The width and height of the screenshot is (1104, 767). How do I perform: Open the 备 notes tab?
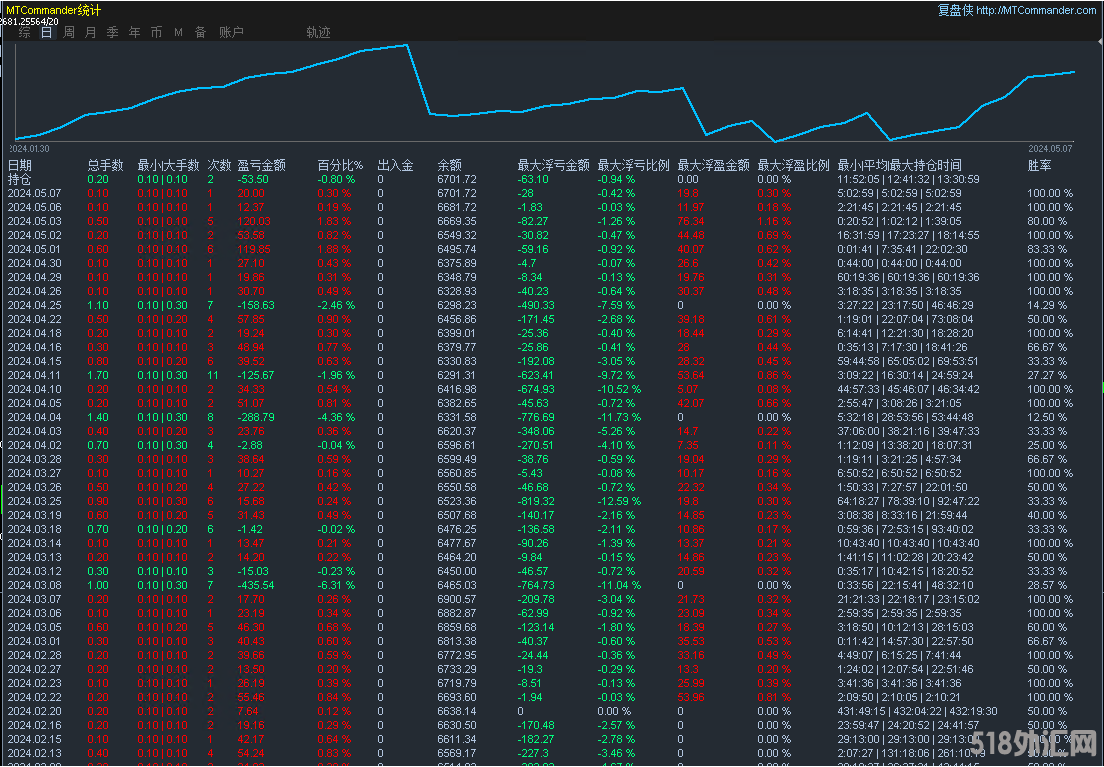[x=200, y=32]
